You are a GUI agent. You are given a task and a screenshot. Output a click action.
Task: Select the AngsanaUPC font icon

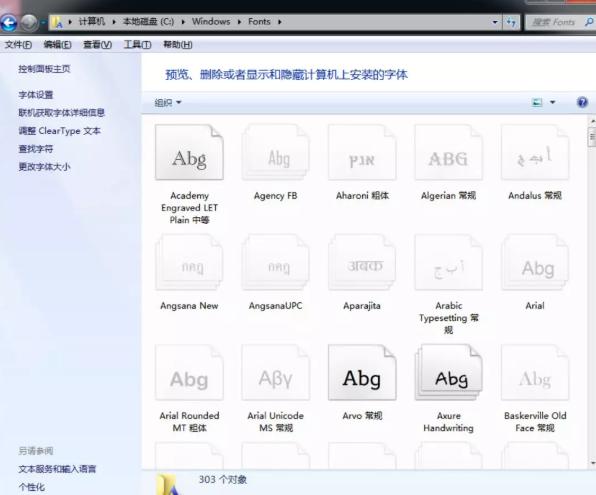click(276, 262)
